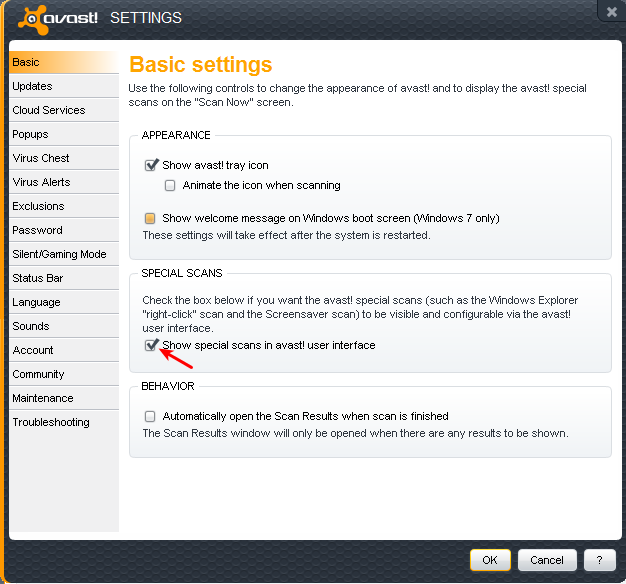Go to Cloud Services settings

pyautogui.click(x=64, y=110)
